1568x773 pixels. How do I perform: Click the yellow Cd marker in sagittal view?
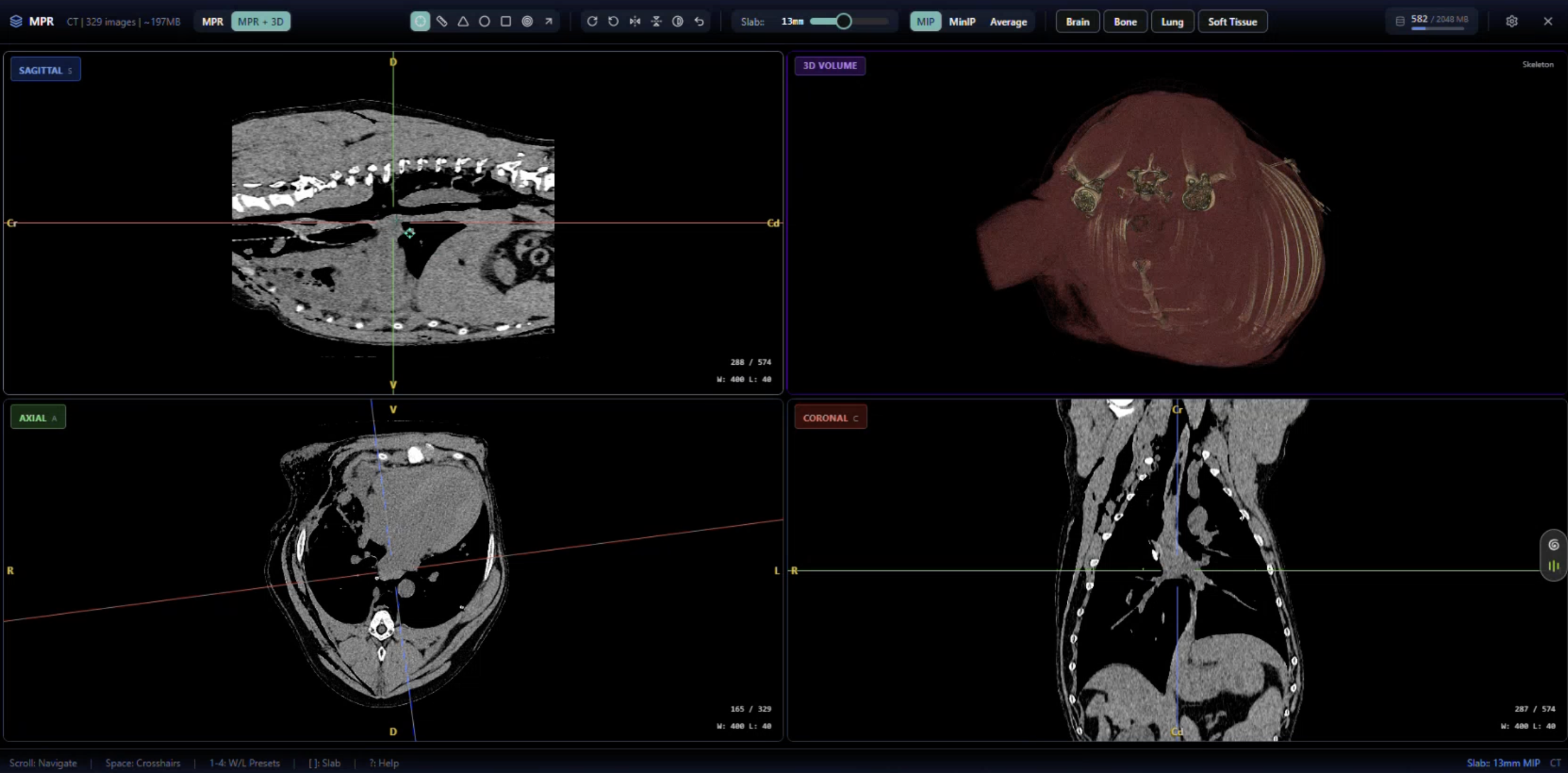(773, 223)
